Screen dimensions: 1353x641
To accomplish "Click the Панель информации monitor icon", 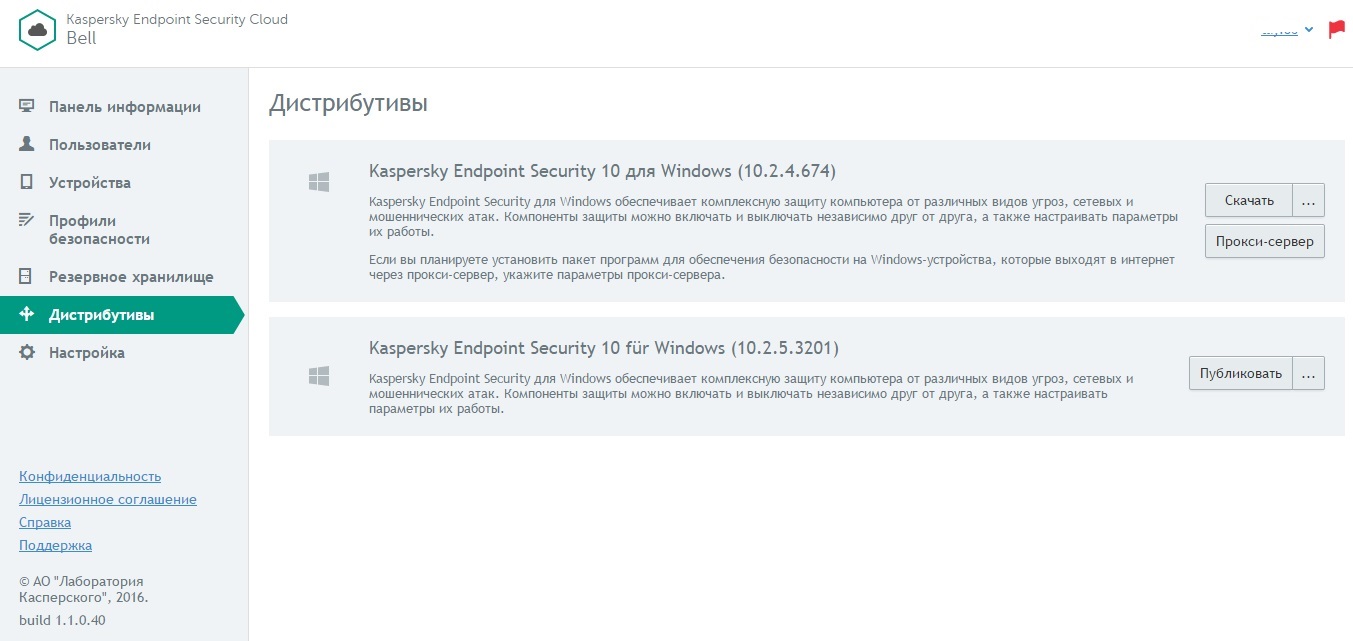I will [27, 107].
